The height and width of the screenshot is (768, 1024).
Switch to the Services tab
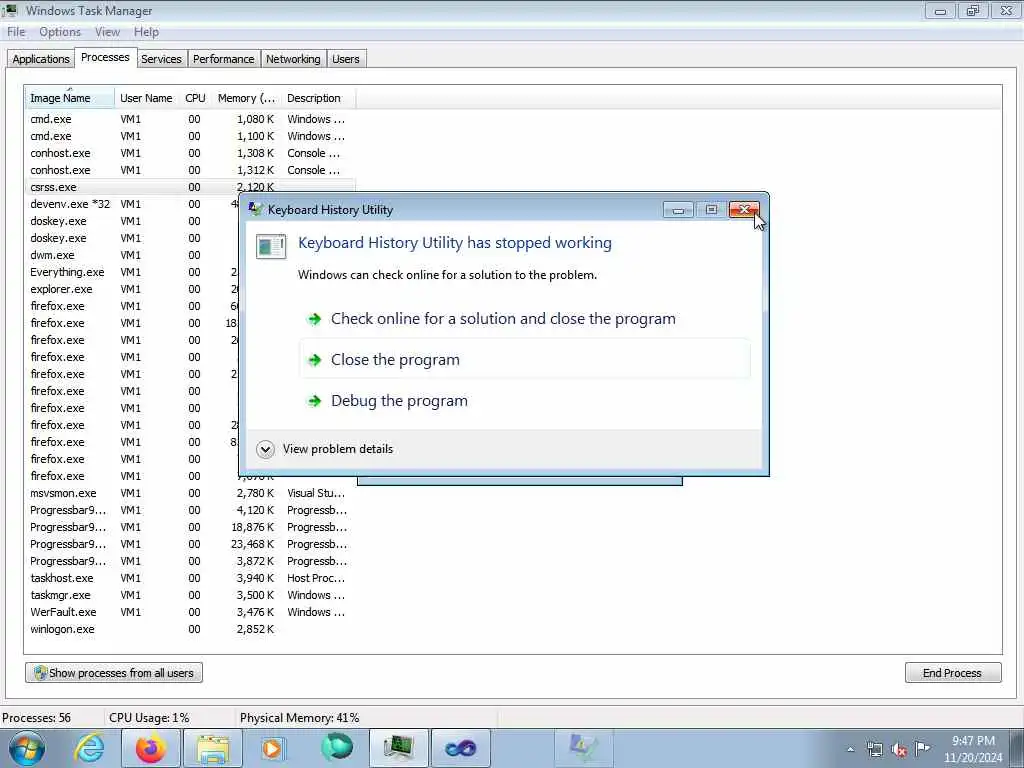coord(161,59)
